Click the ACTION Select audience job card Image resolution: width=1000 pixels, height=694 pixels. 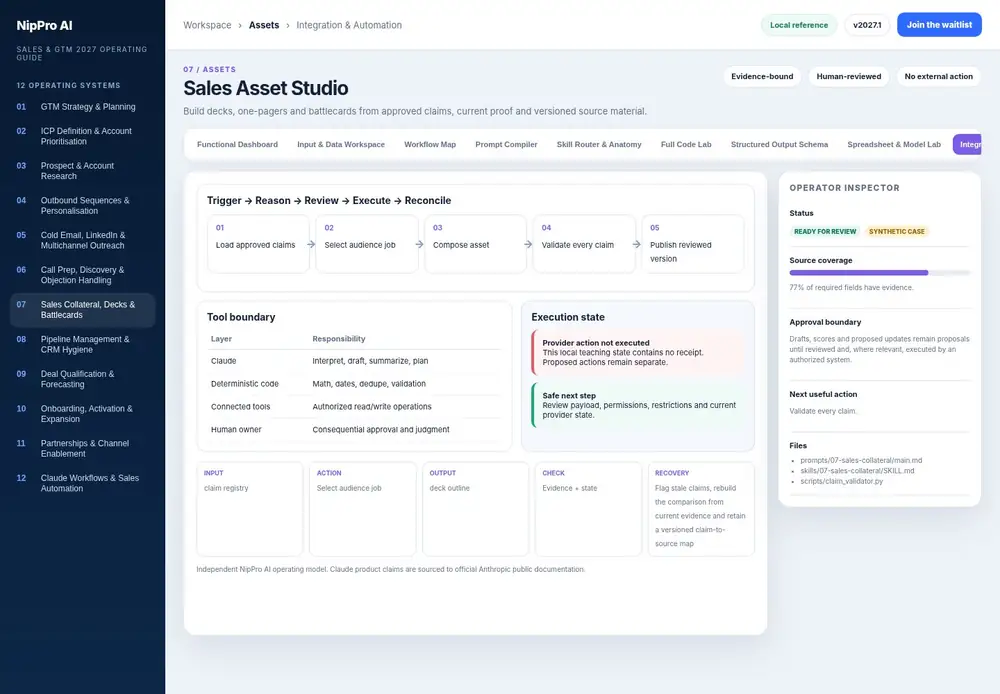click(x=362, y=509)
